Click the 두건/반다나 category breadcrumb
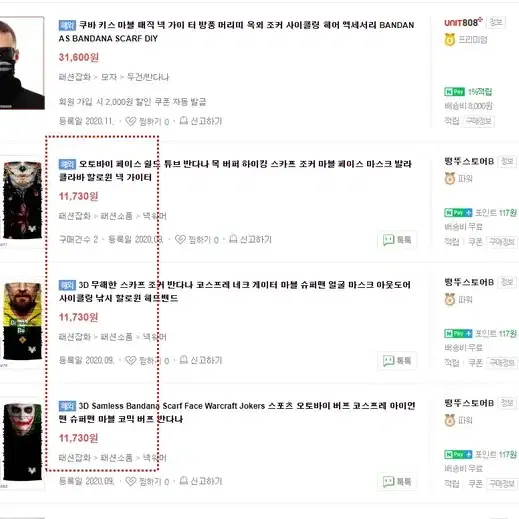Viewport: 519px width, 519px height. click(x=148, y=77)
